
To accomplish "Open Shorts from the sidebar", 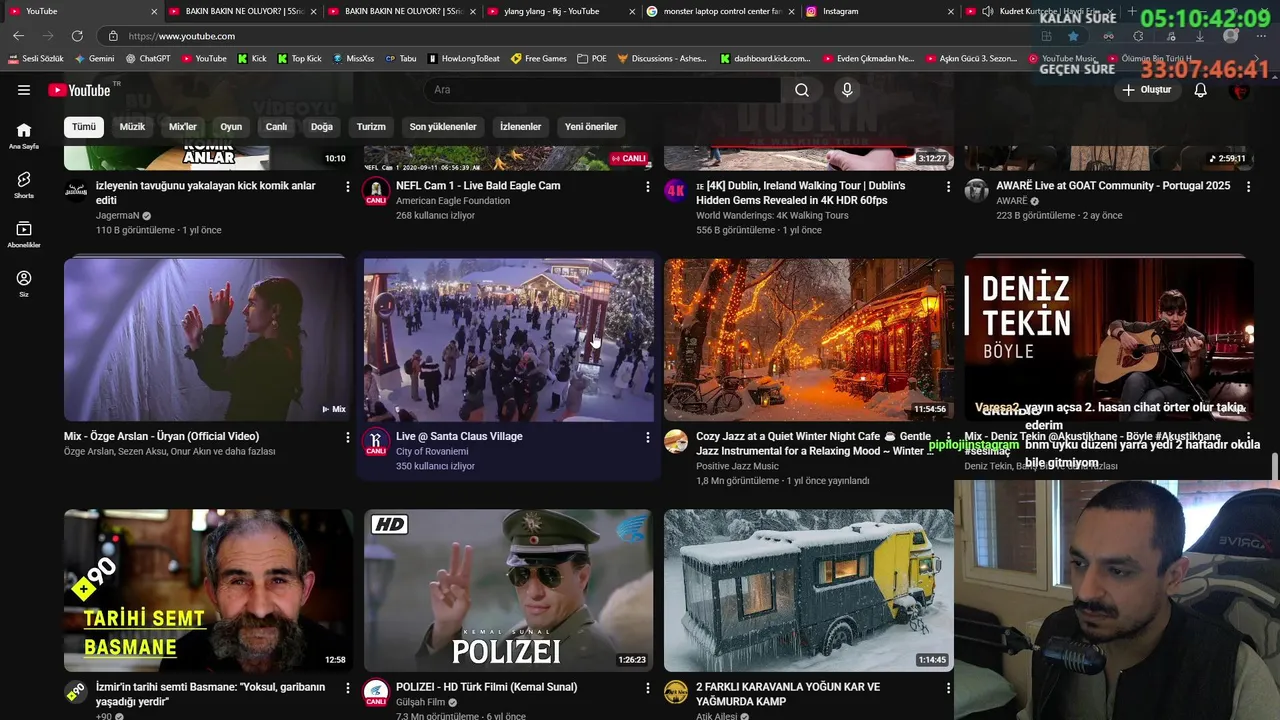I will (x=24, y=185).
